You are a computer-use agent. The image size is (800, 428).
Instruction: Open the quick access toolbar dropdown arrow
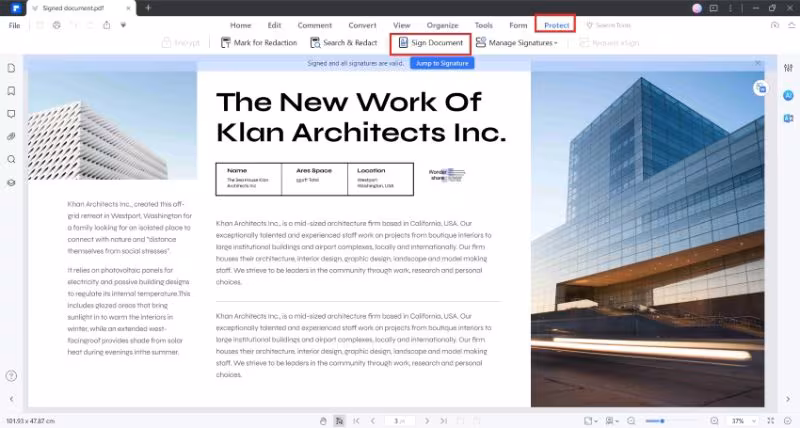coord(123,25)
